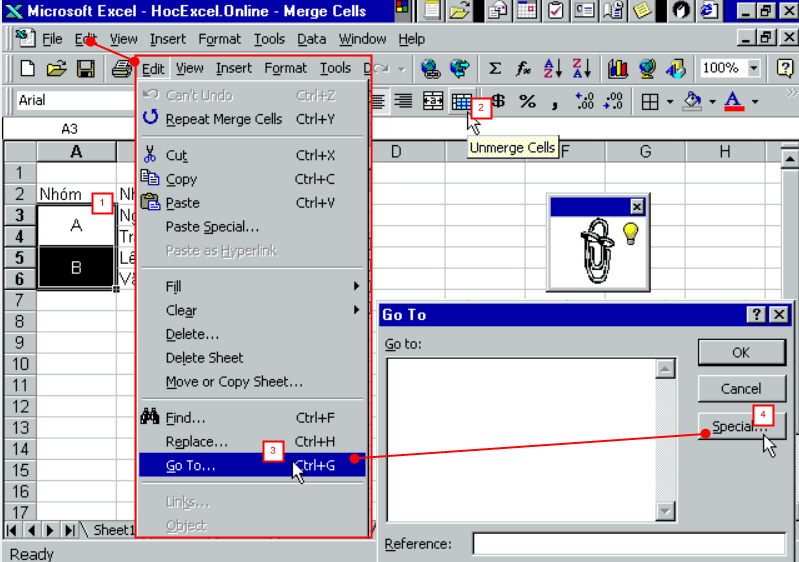The image size is (799, 562).
Task: Open the Window menu
Action: click(362, 39)
